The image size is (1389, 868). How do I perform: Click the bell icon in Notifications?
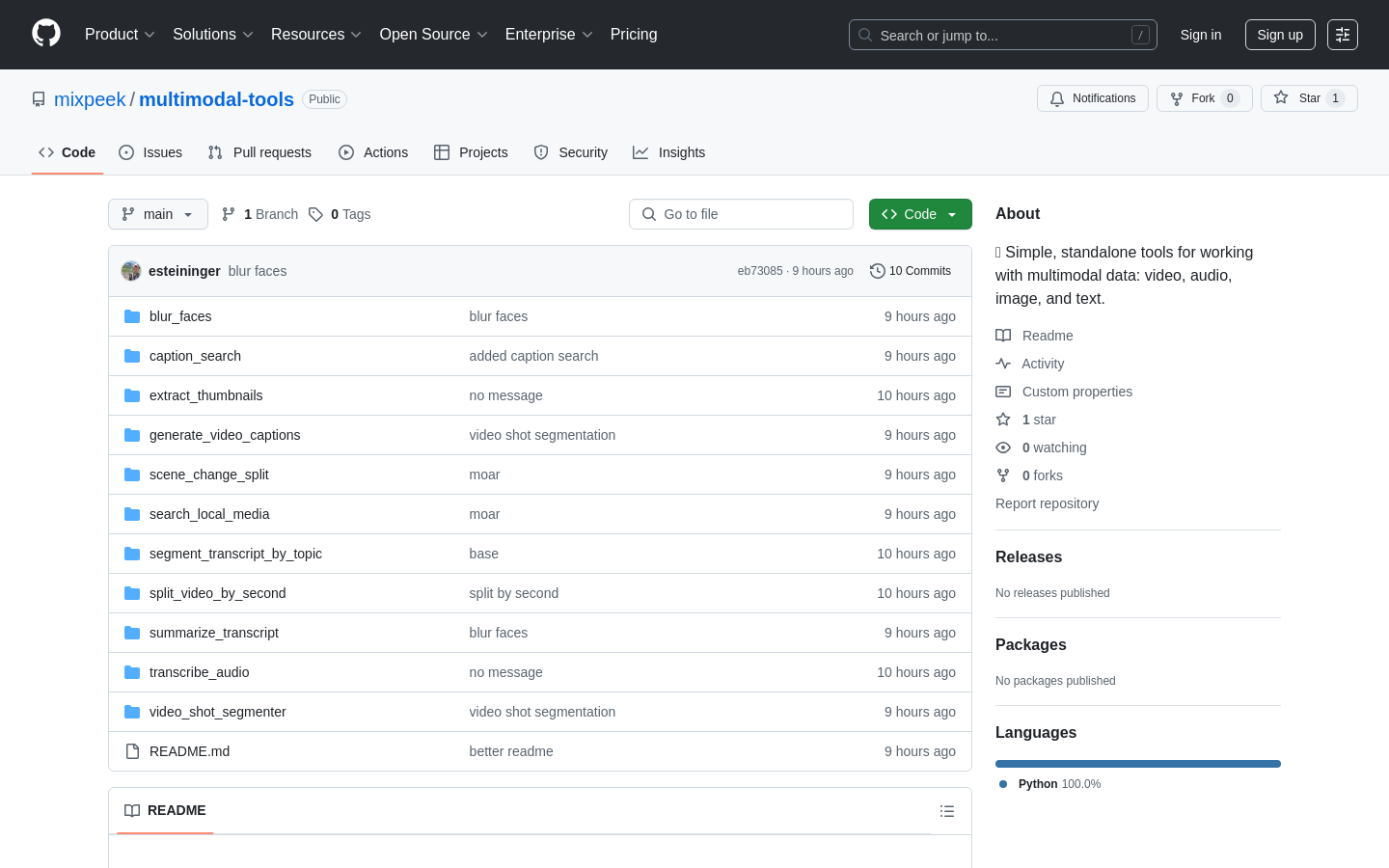coord(1057,98)
